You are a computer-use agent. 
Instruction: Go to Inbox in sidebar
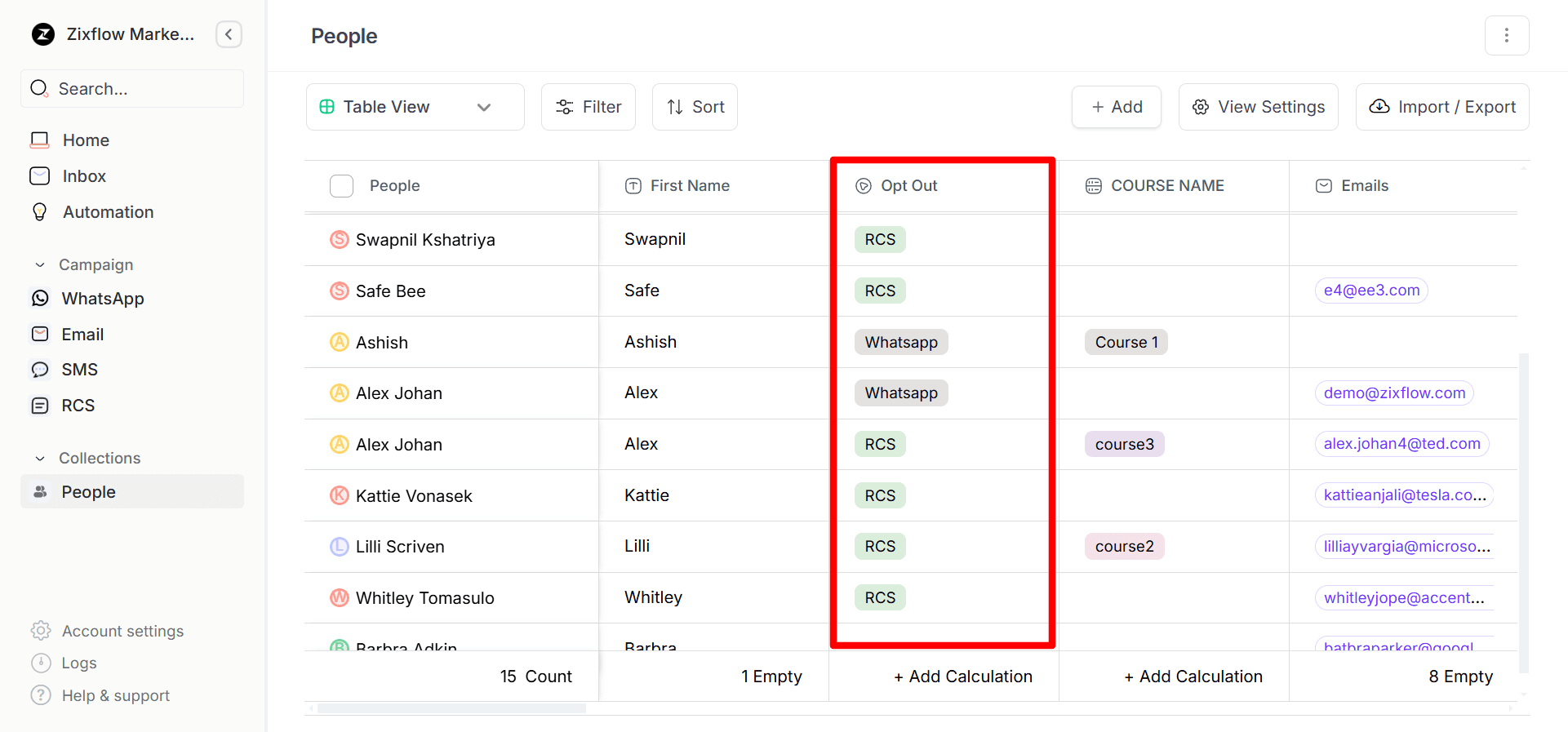pos(84,176)
